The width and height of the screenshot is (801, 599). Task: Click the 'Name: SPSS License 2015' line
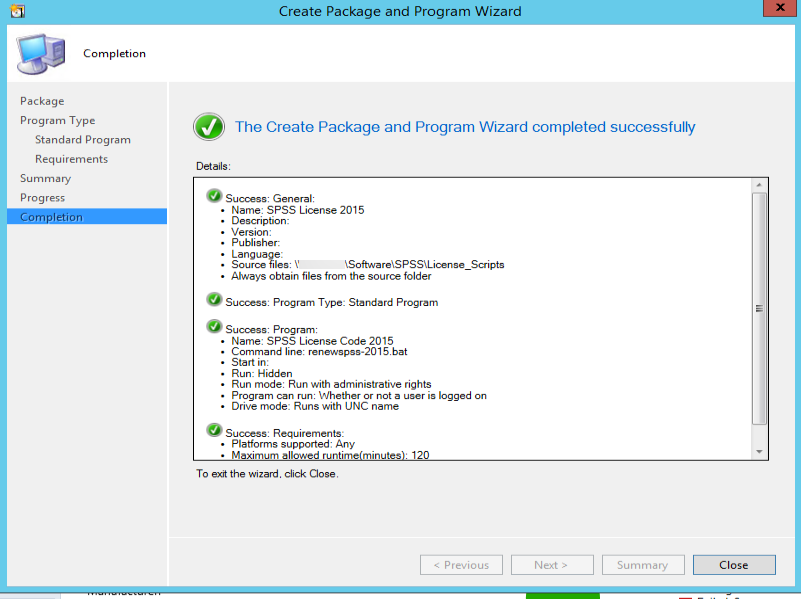click(298, 210)
